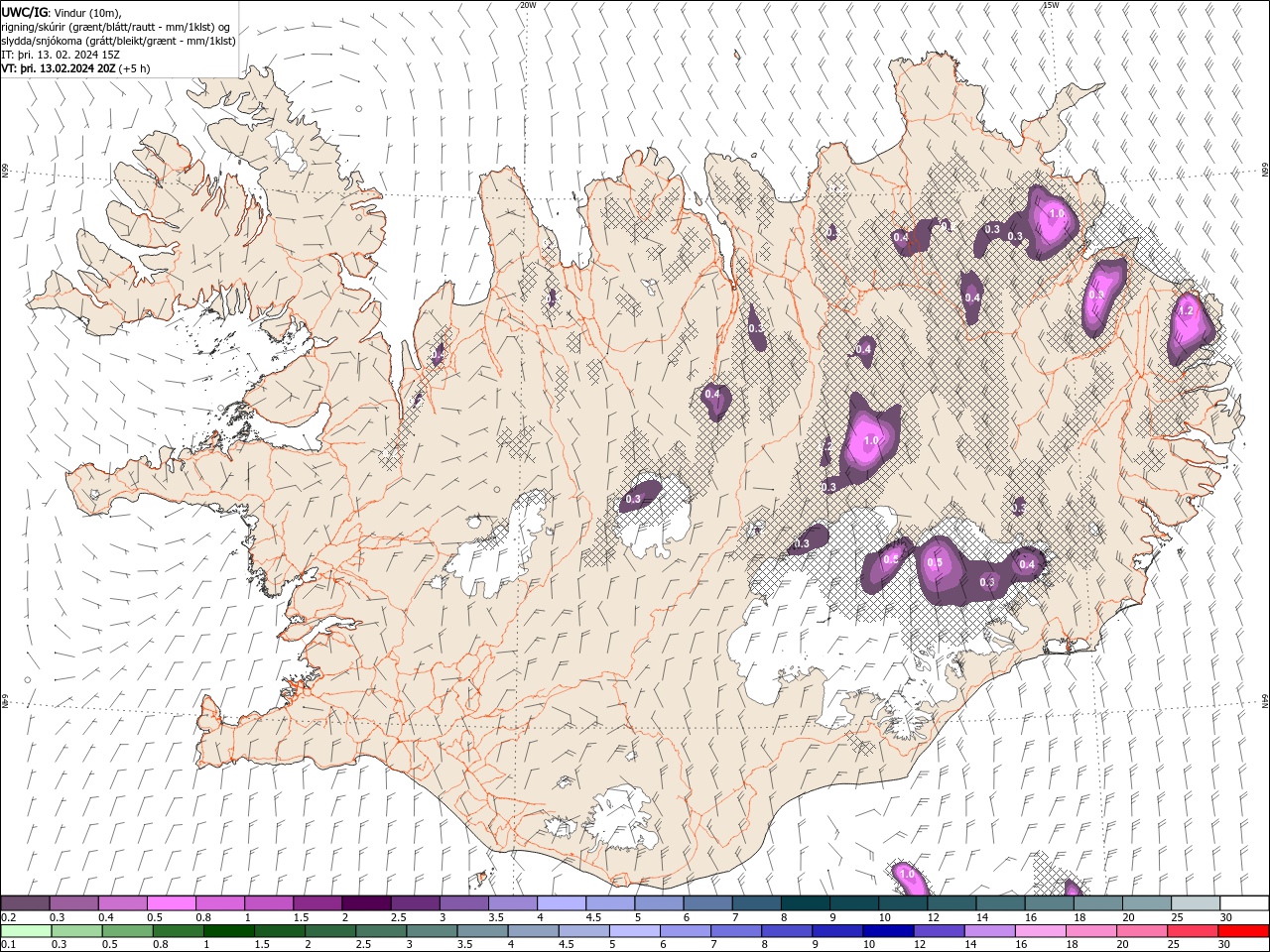Select the bright red swatch labeled 30 in lower legend row
This screenshot has height=952, width=1270.
1243,931
